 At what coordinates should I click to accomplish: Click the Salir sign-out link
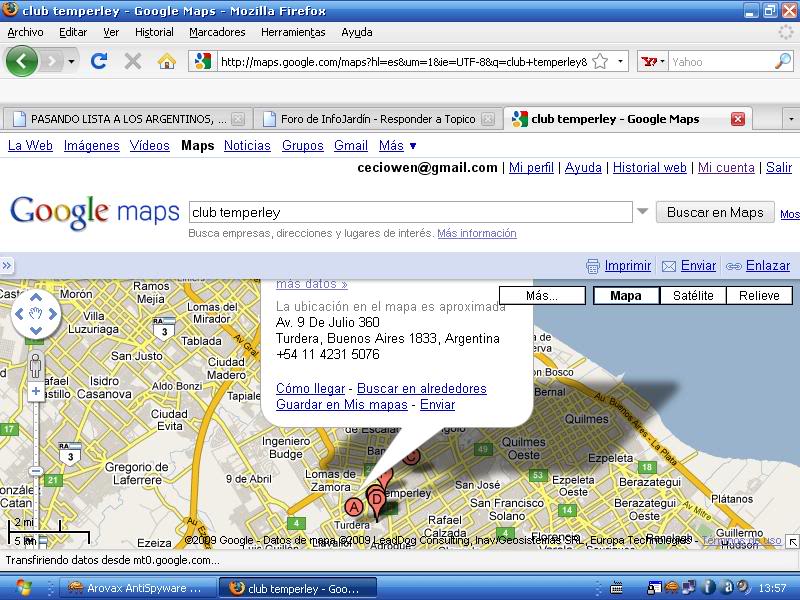(779, 167)
